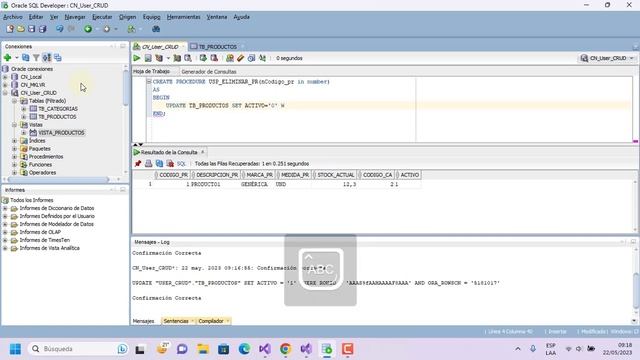The width and height of the screenshot is (640, 360).
Task: Expand the CN_Local connection node
Action: coord(5,77)
